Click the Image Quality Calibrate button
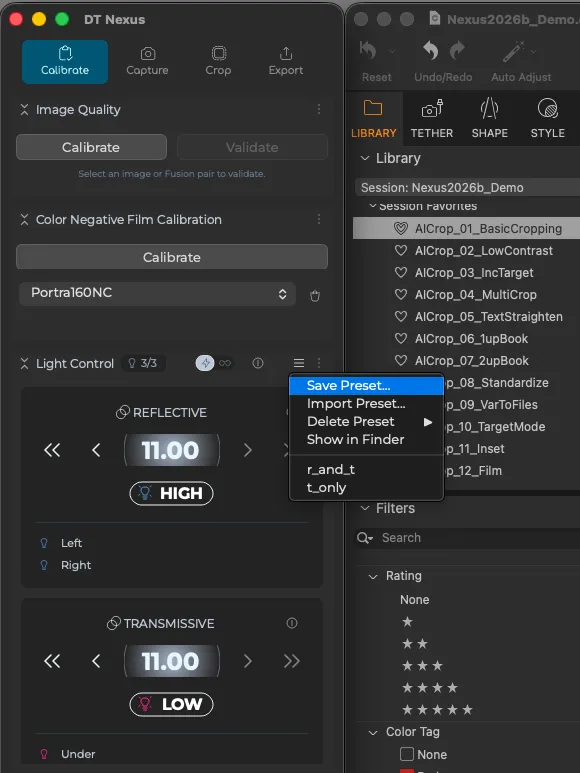The width and height of the screenshot is (580, 773). tap(91, 147)
